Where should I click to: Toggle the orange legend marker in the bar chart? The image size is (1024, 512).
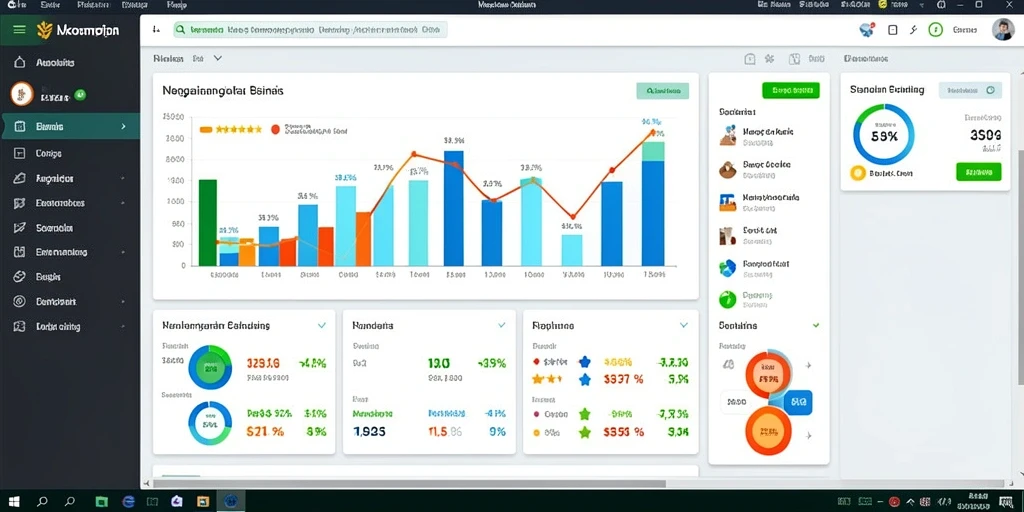click(206, 130)
